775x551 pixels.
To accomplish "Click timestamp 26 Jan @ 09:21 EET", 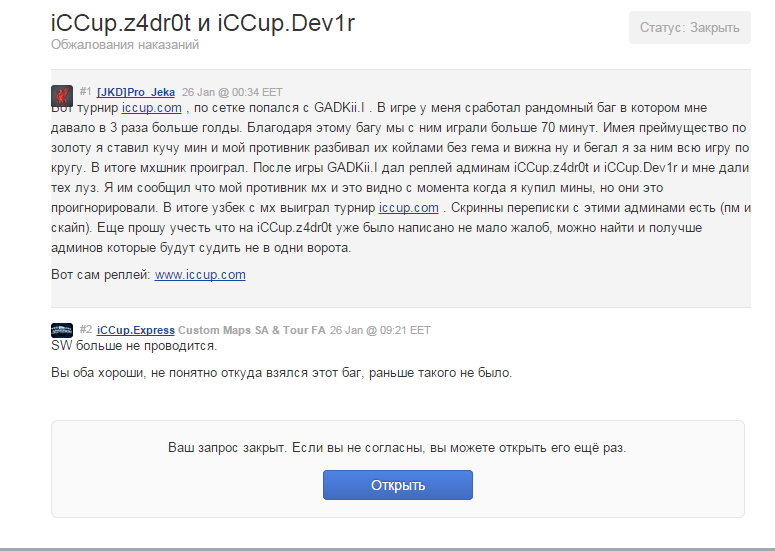I will [380, 330].
